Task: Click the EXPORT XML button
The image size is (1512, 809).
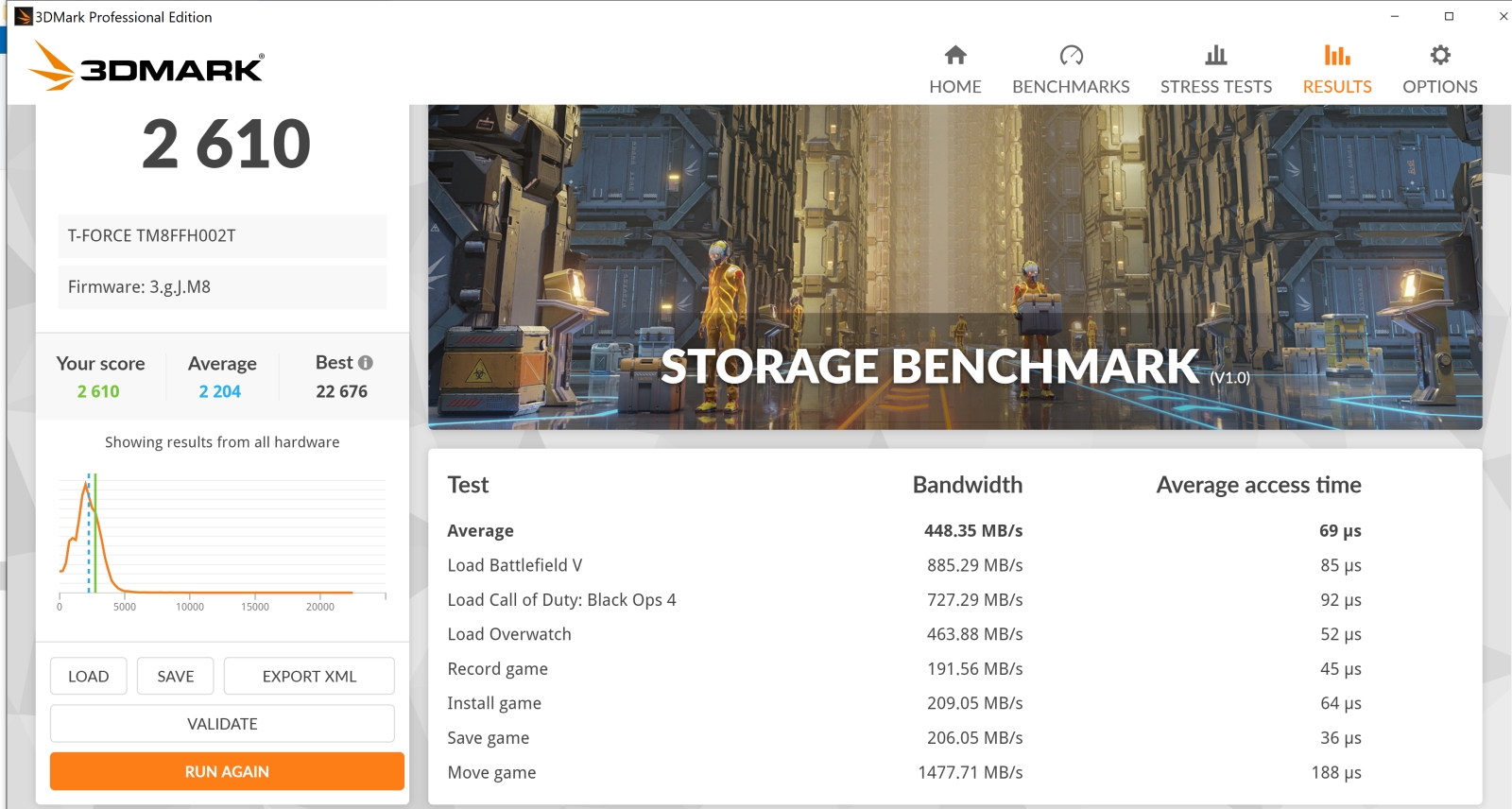Action: pyautogui.click(x=309, y=676)
